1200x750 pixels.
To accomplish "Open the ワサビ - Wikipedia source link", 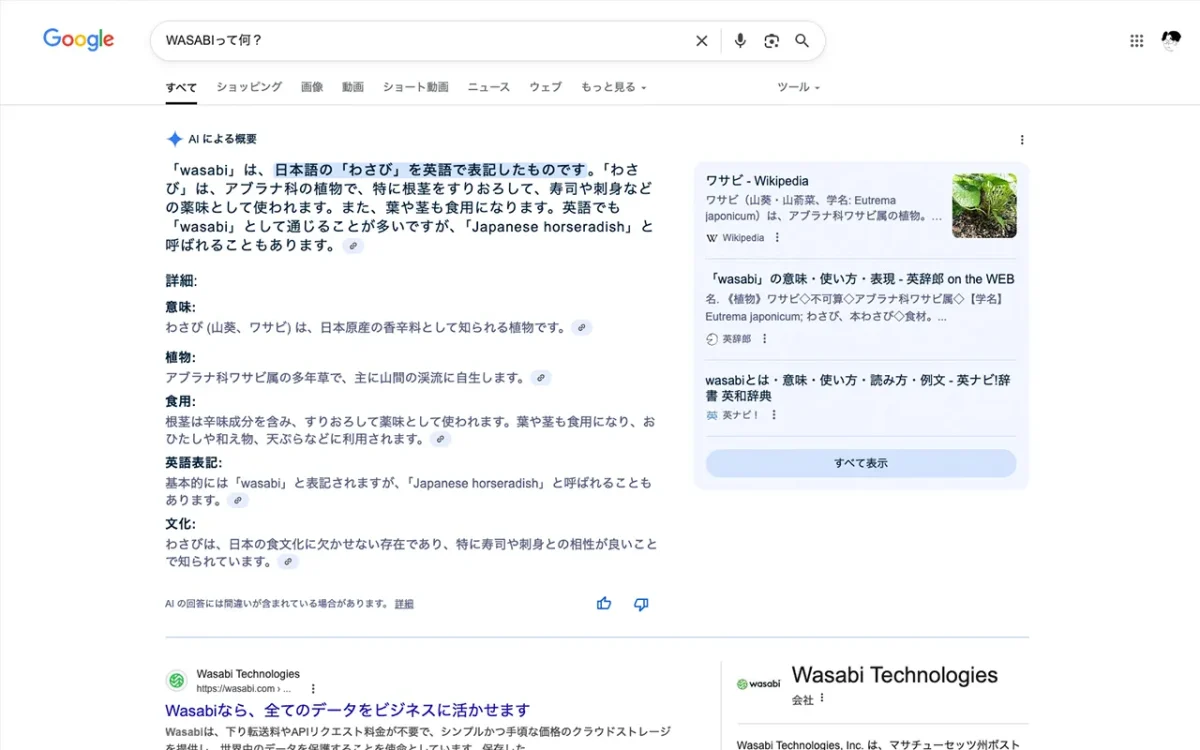I will point(757,181).
